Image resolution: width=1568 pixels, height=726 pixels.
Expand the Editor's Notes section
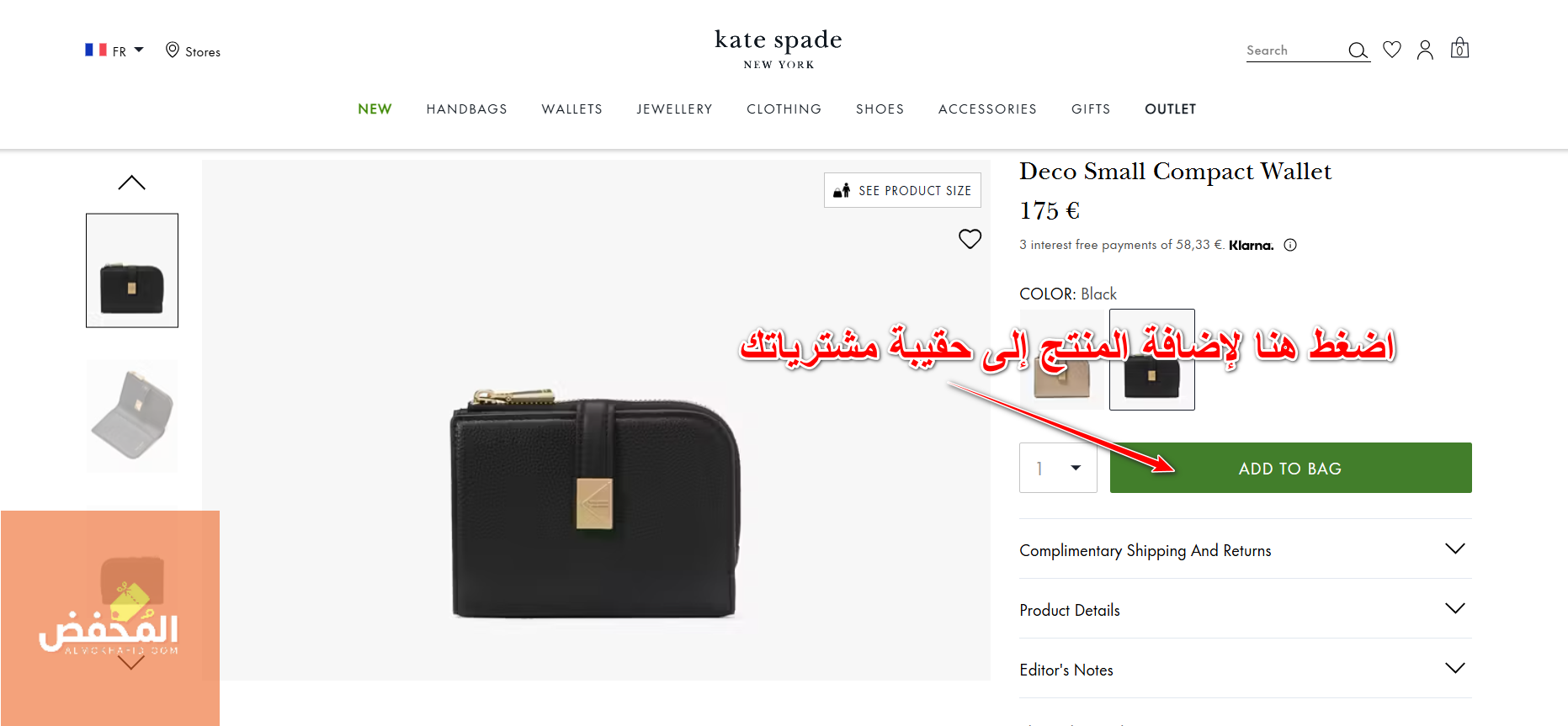click(1245, 669)
